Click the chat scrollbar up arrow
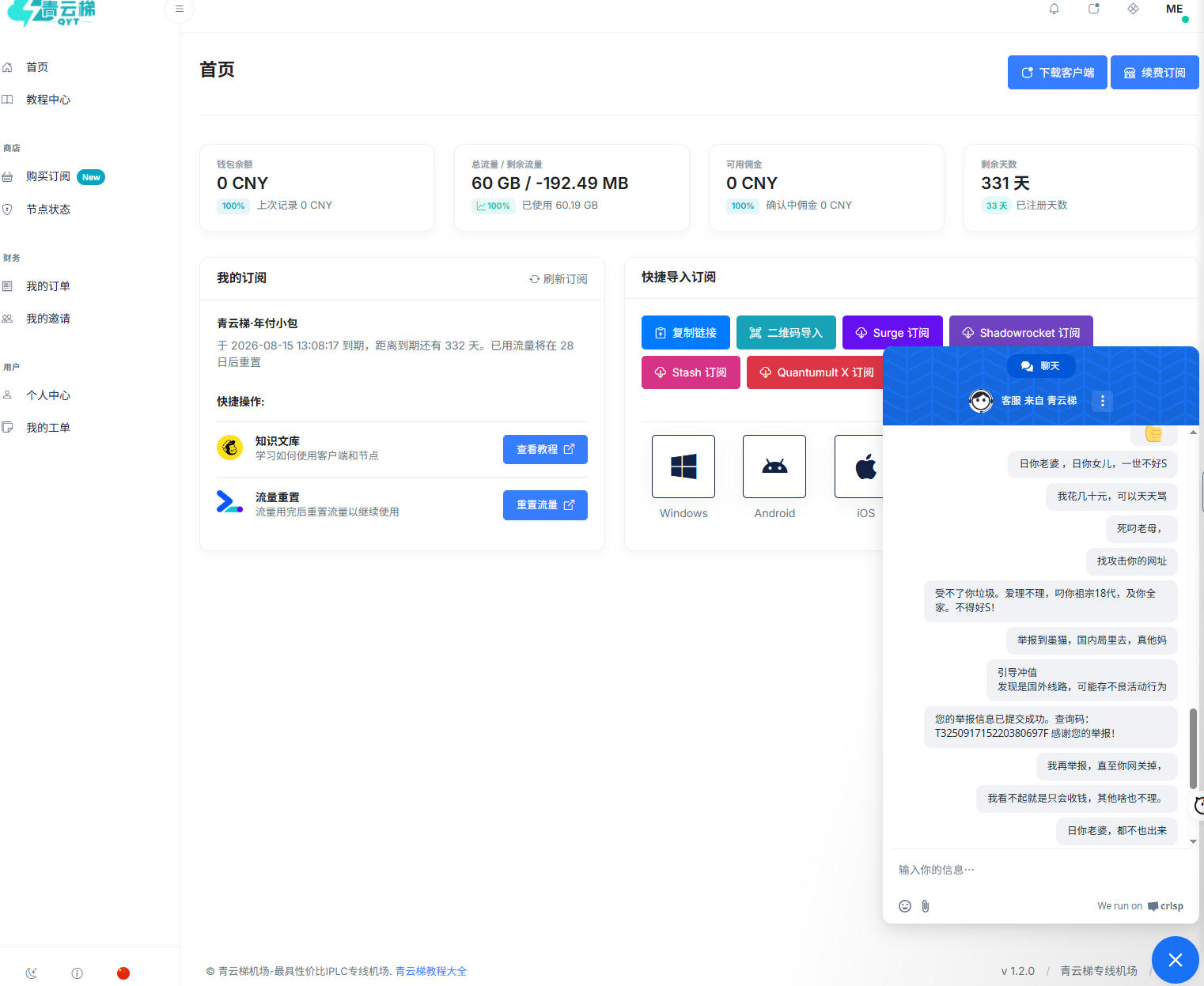 [1193, 433]
